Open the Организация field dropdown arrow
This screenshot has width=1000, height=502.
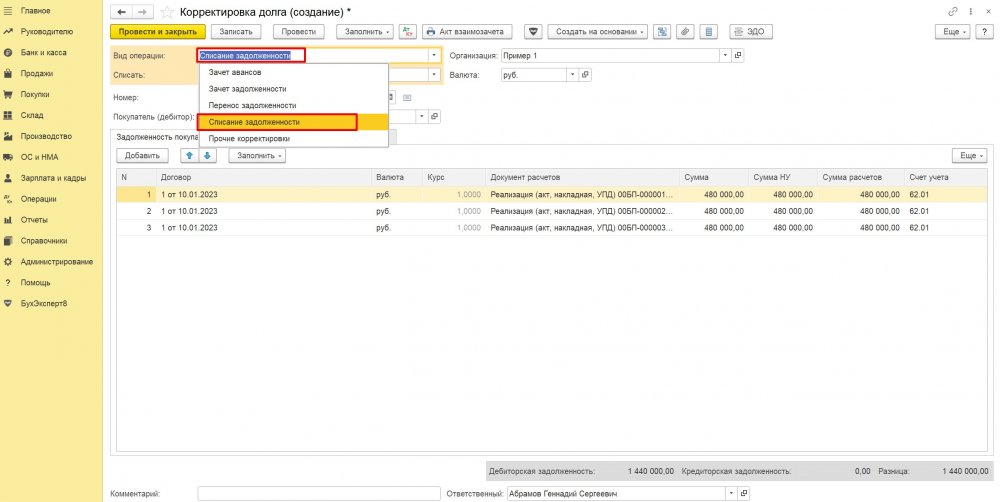(725, 56)
